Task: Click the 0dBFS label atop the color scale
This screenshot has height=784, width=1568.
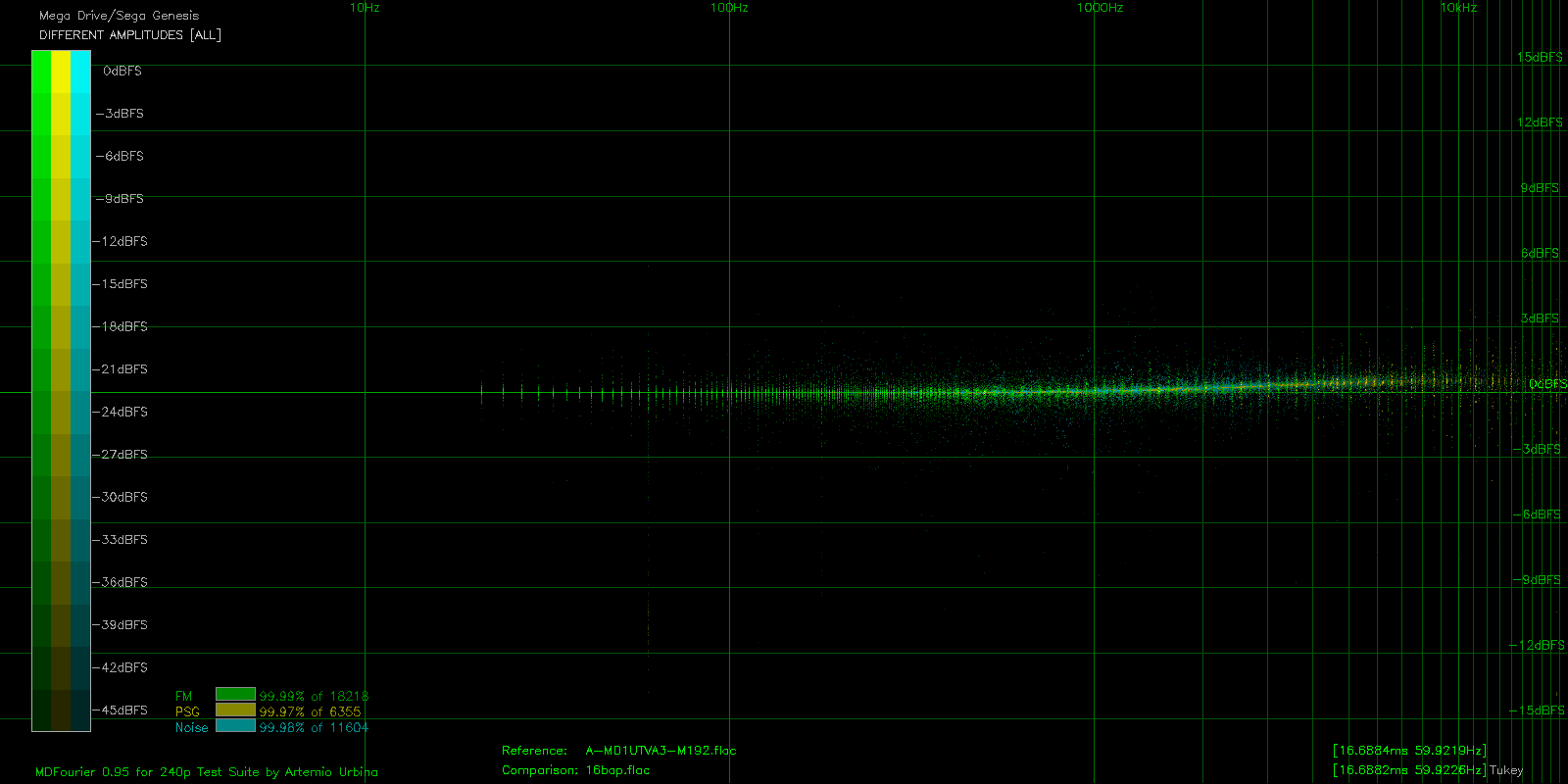Action: point(122,72)
